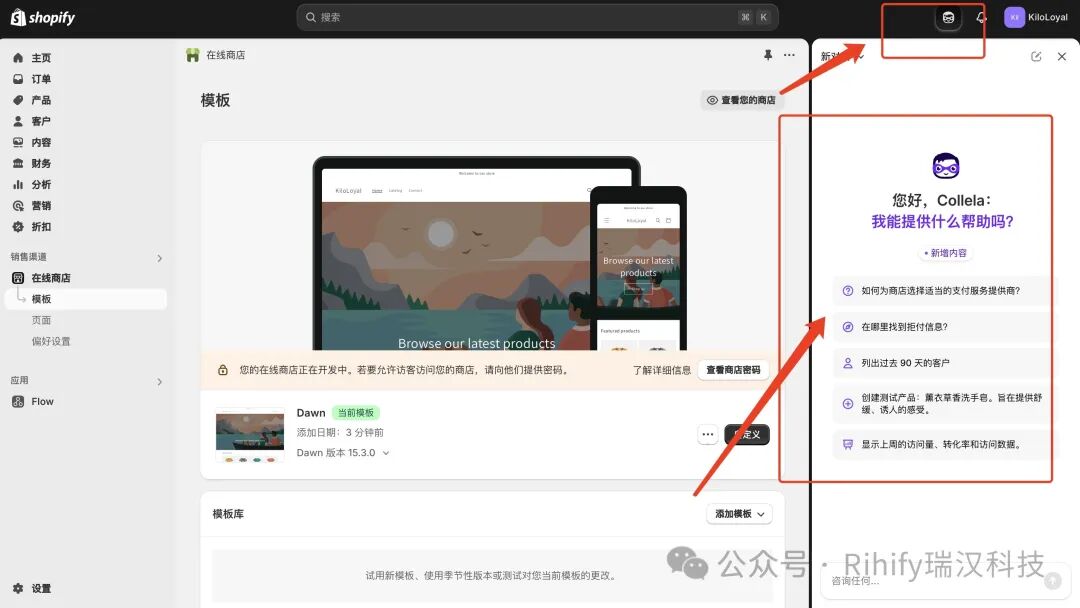
Task: Open the notifications bell
Action: 982,18
